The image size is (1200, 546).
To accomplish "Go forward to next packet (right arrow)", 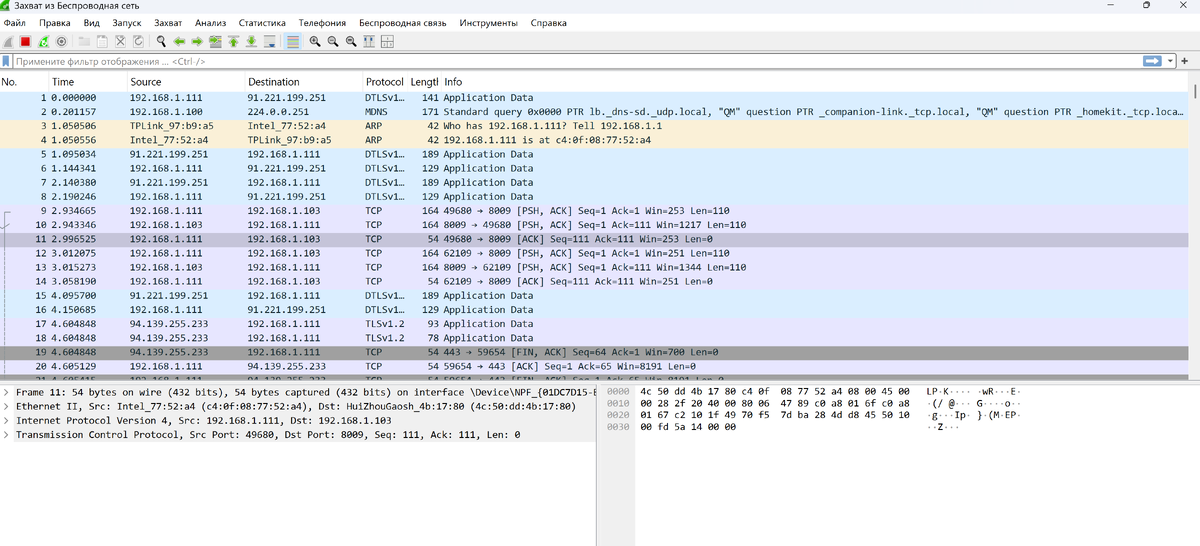I will (x=197, y=42).
